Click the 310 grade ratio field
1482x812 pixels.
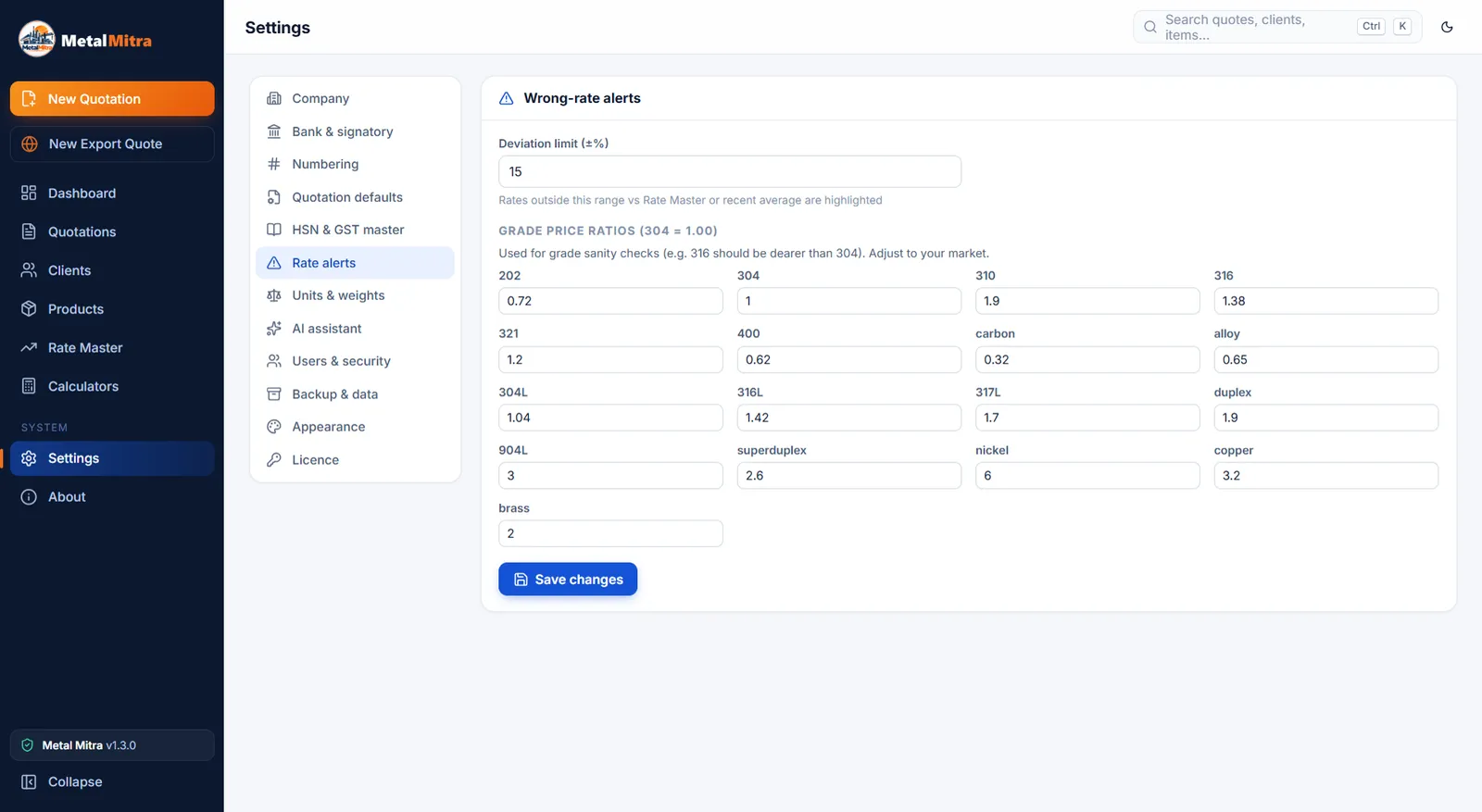coord(1087,301)
